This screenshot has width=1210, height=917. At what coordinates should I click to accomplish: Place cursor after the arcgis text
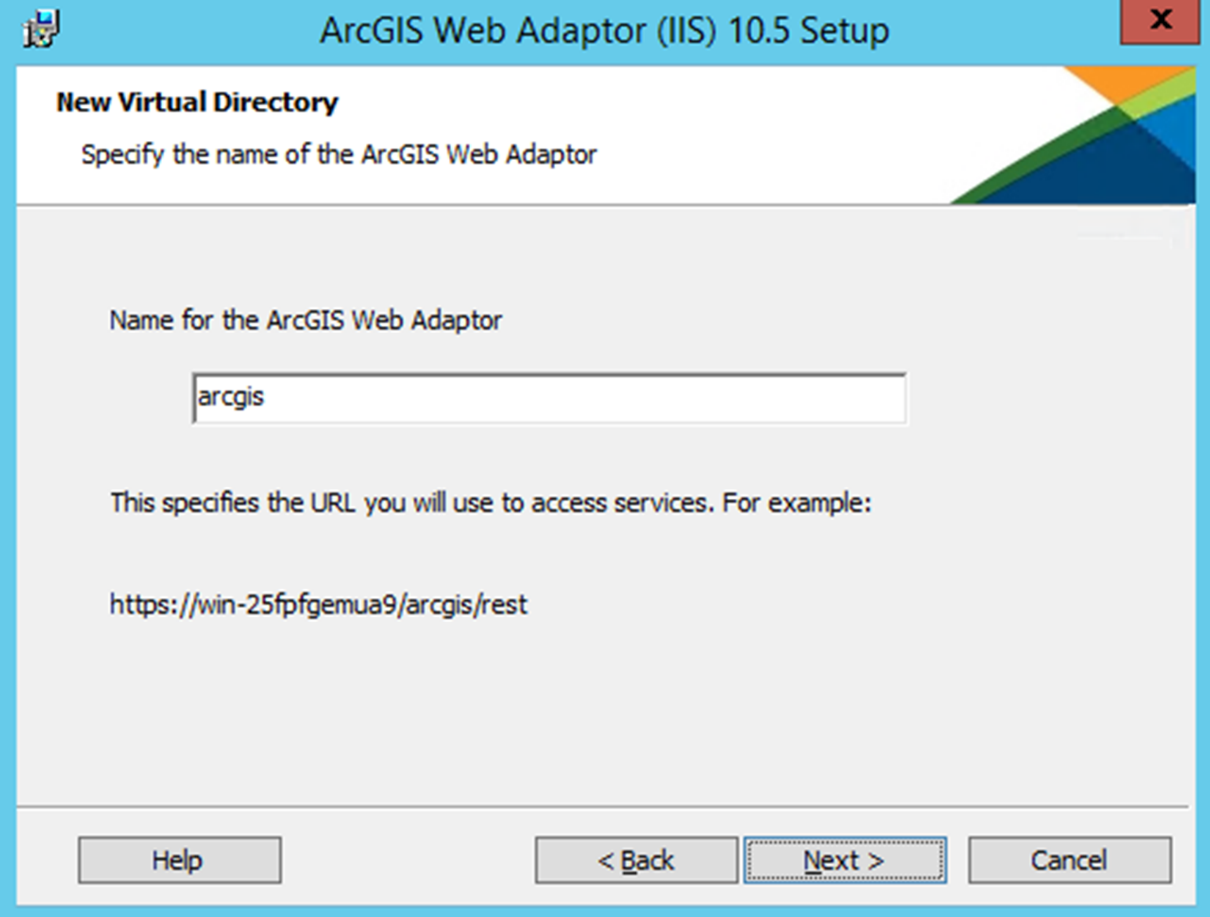click(268, 398)
